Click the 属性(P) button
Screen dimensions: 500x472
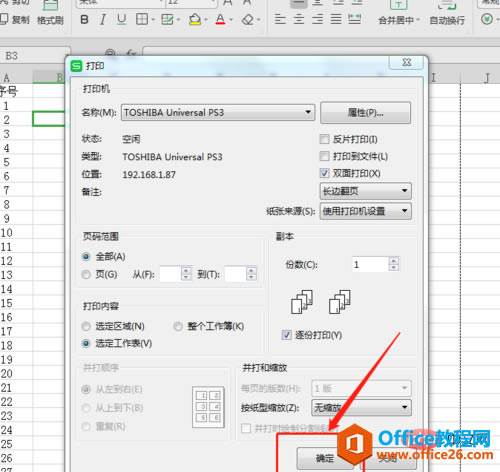point(365,113)
